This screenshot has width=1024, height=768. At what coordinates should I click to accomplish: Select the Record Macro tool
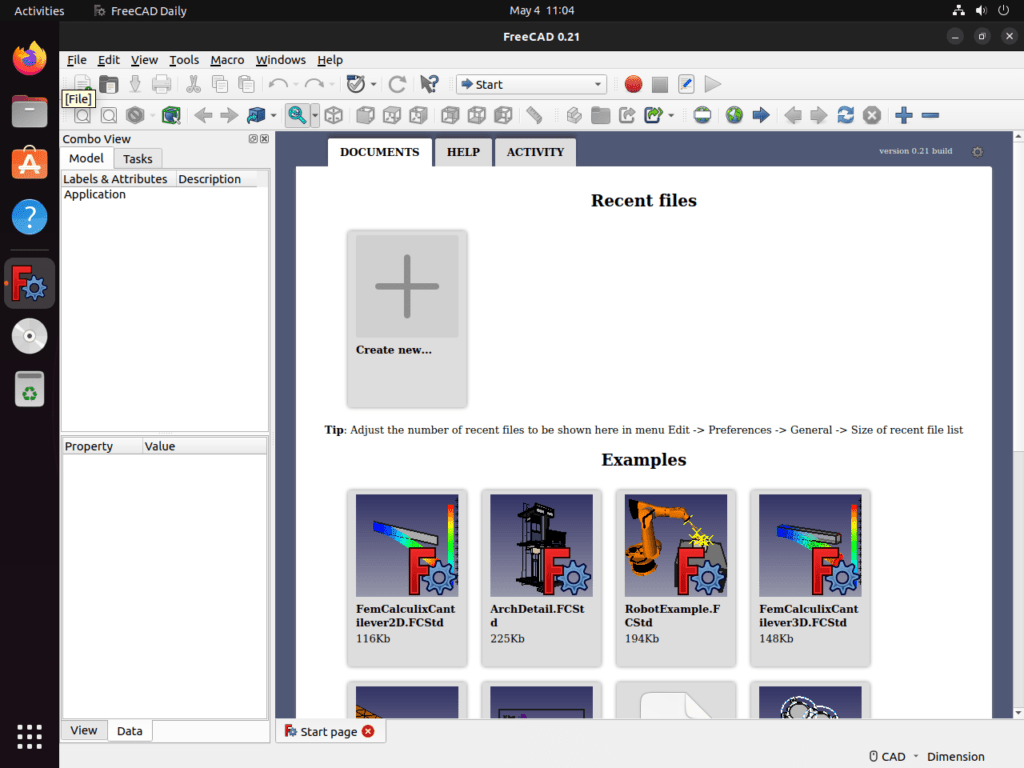[x=633, y=84]
